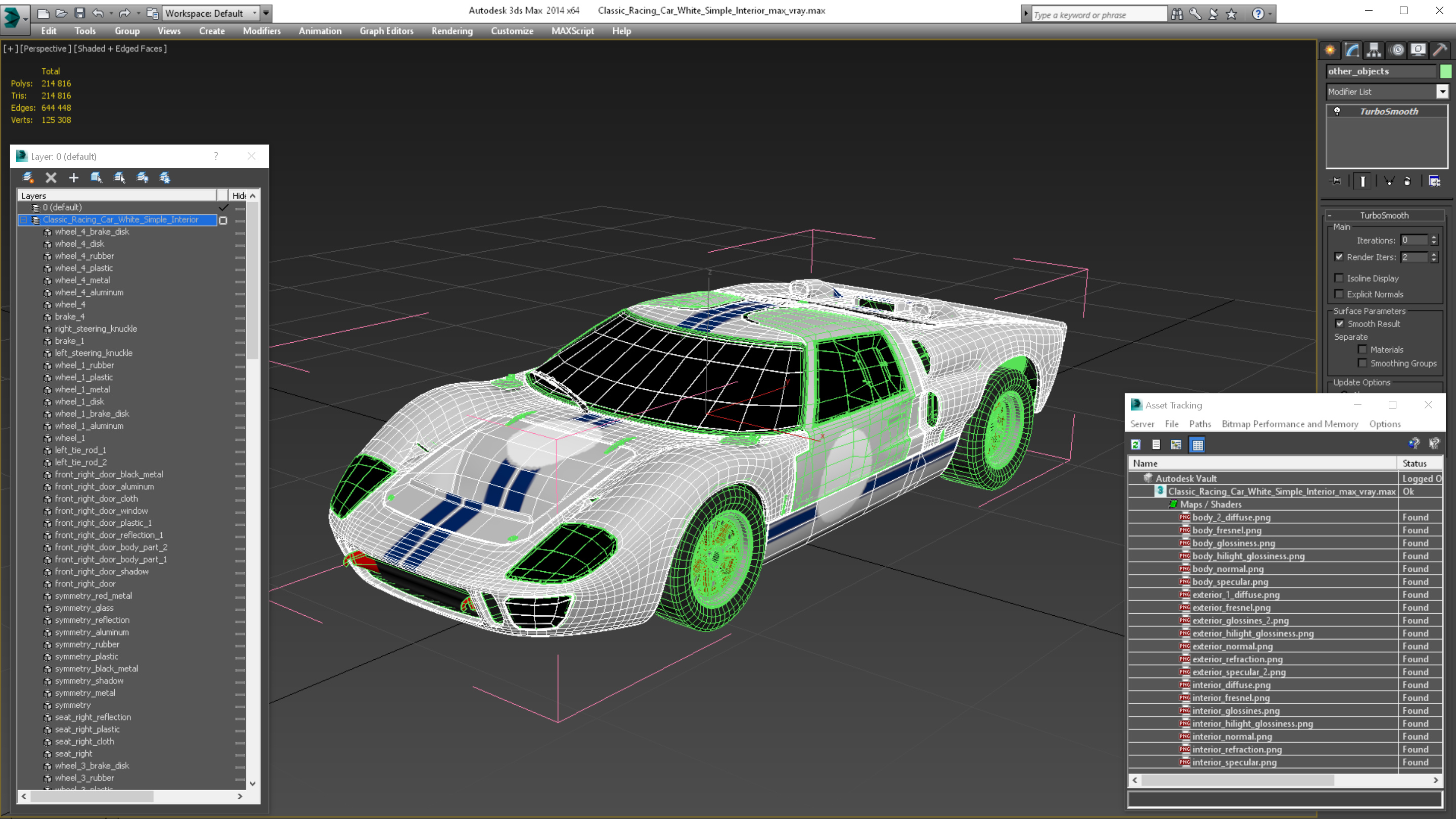Image resolution: width=1456 pixels, height=819 pixels.
Task: Add selected objects to layer plus icon
Action: point(73,178)
